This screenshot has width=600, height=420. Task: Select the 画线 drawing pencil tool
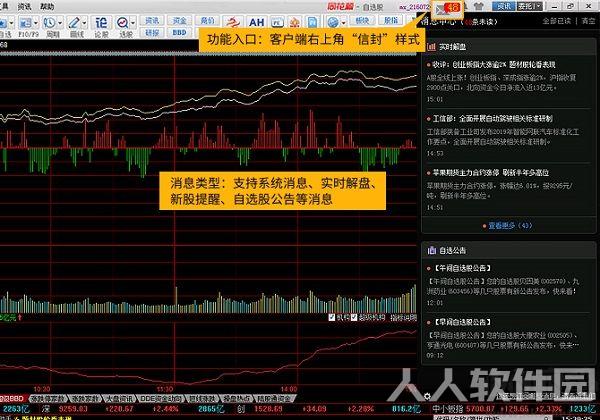pos(73,23)
